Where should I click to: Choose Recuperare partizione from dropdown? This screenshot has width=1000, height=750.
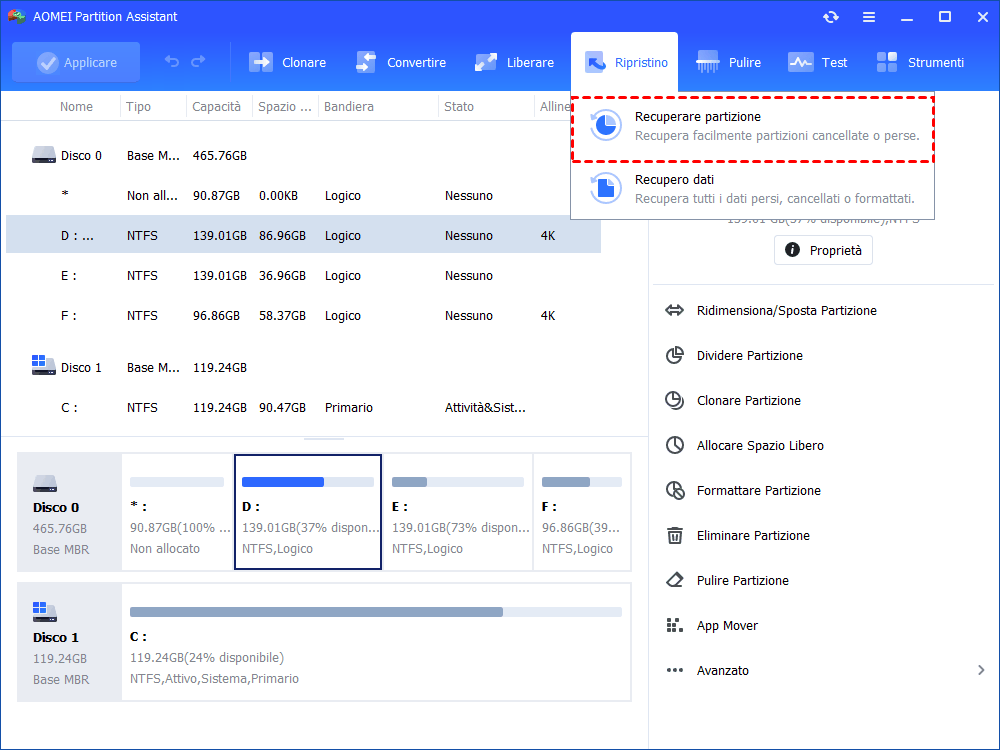point(753,129)
